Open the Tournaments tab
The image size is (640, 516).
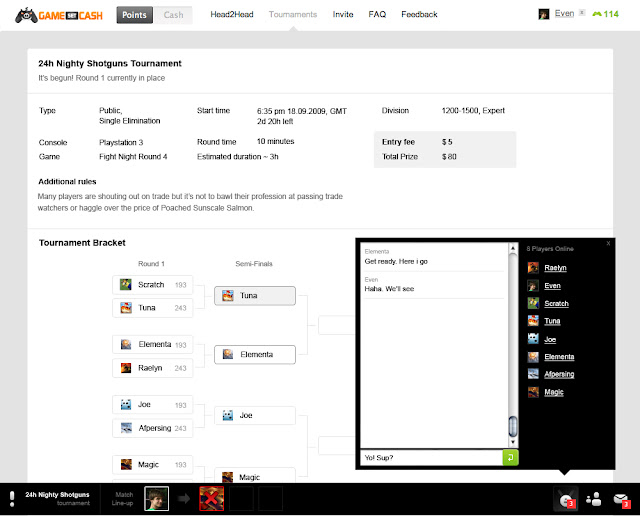coord(293,15)
